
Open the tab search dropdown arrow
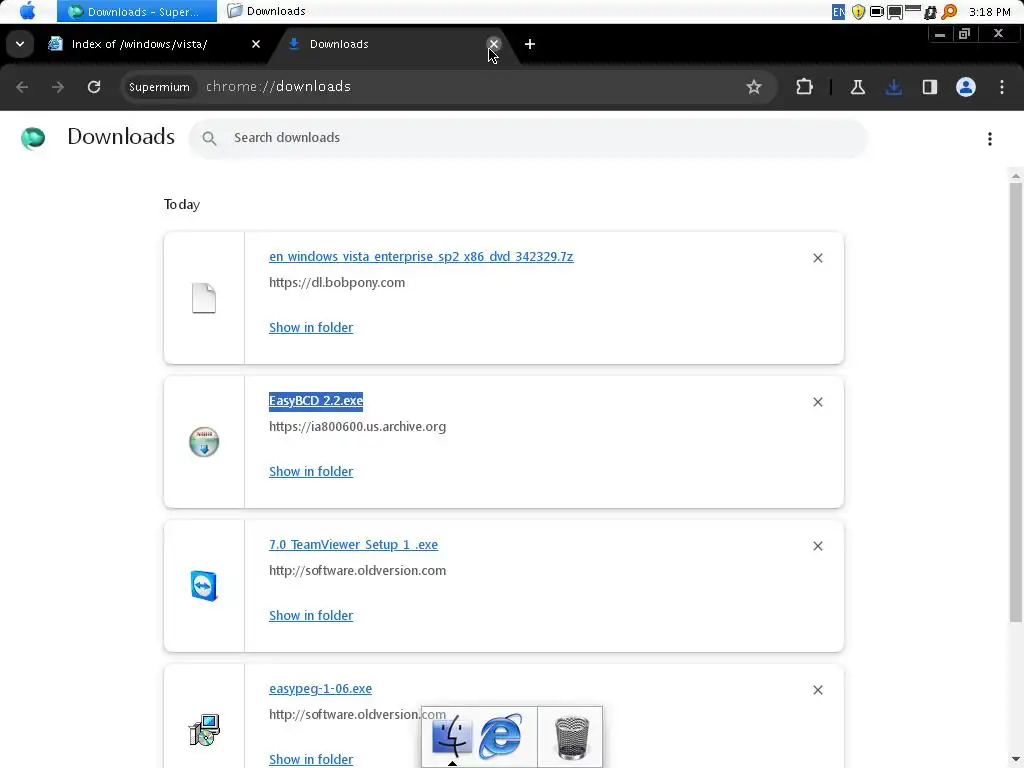click(20, 44)
